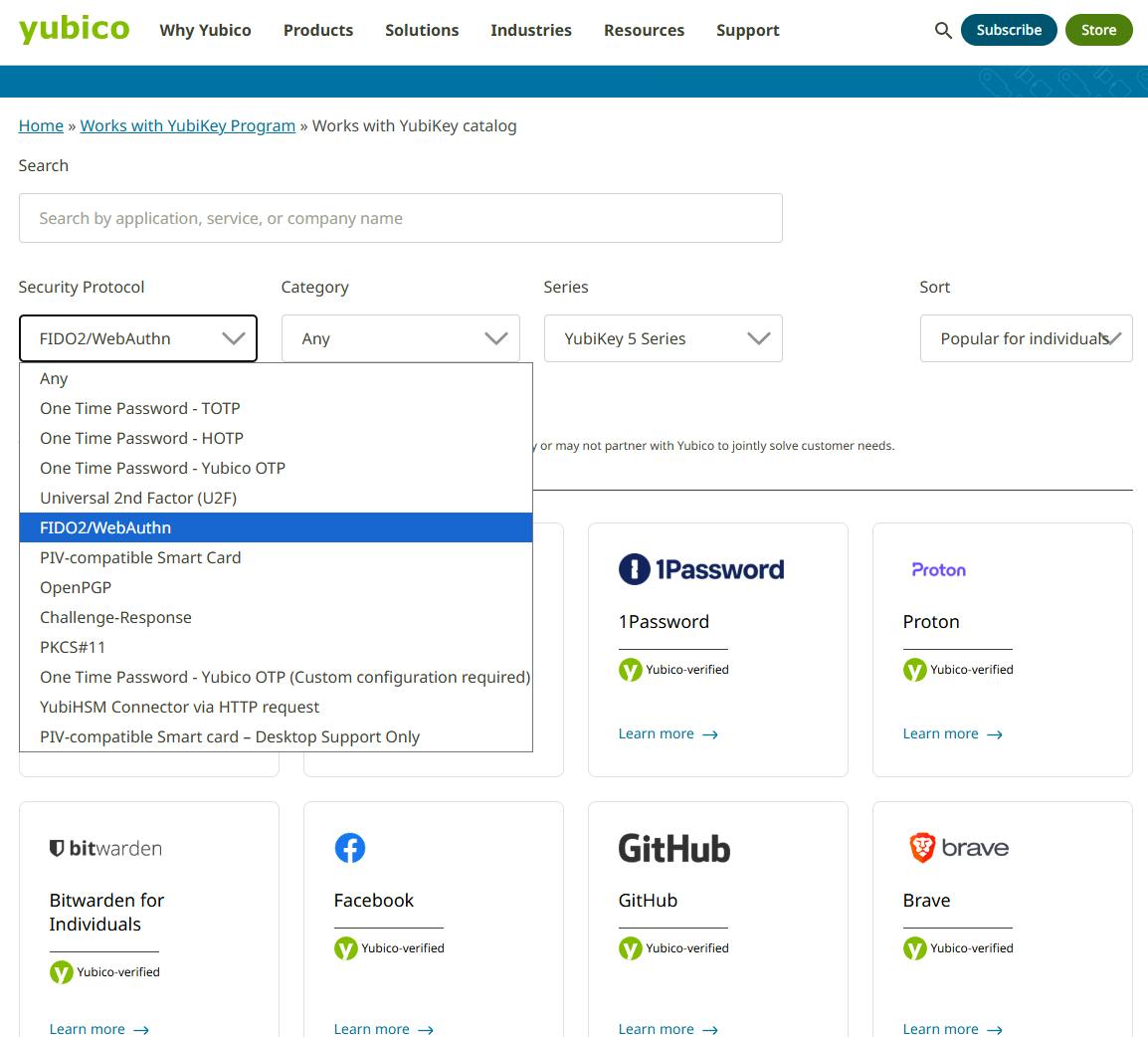Click the green Store button
This screenshot has height=1037, width=1148.
pos(1098,30)
